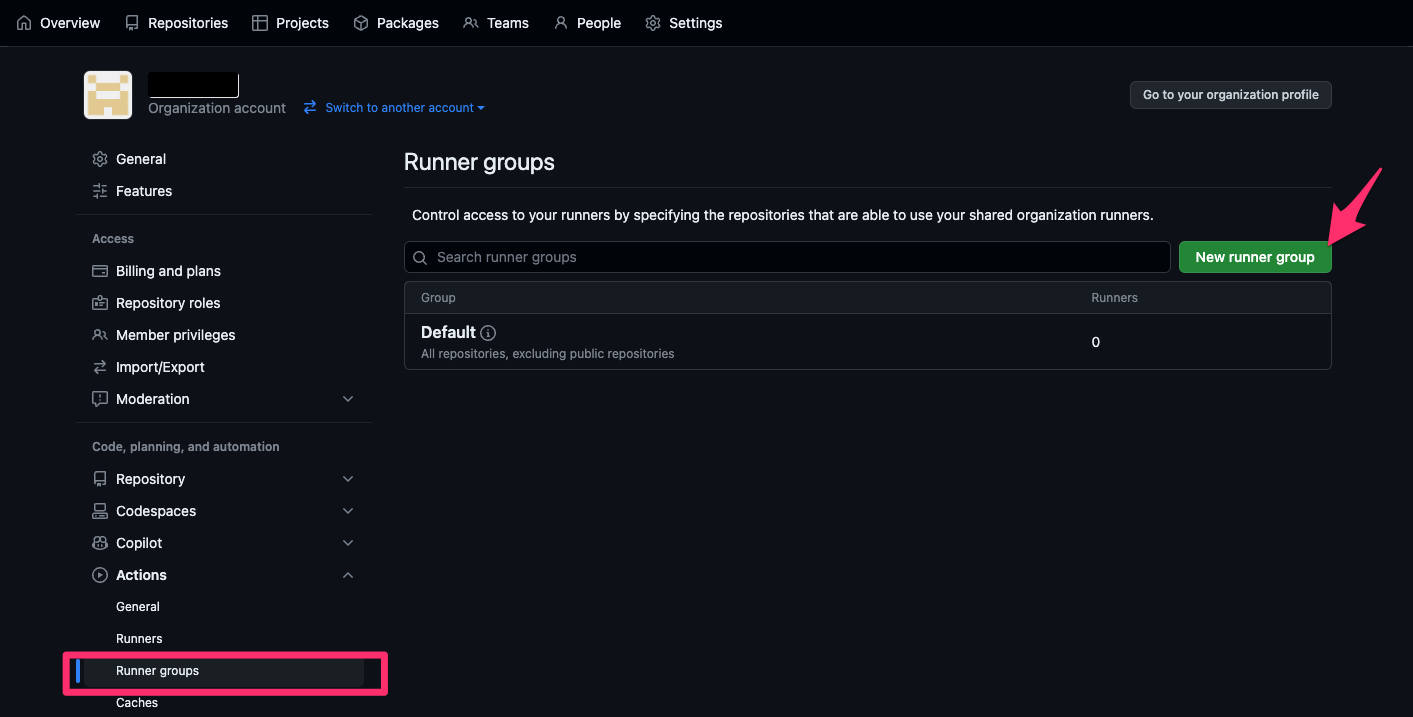Select Runners in sidebar
This screenshot has width=1413, height=717.
[x=139, y=639]
